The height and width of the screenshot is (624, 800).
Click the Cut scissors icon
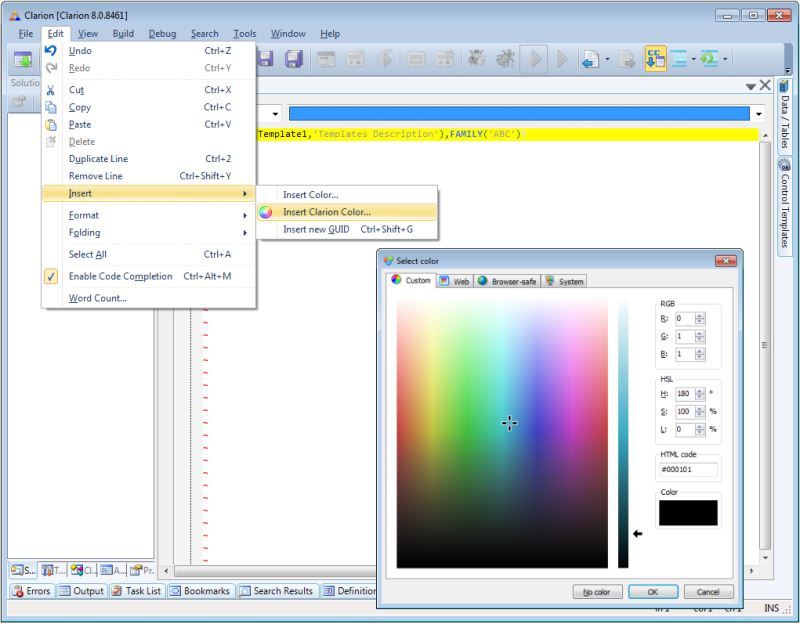coord(51,90)
